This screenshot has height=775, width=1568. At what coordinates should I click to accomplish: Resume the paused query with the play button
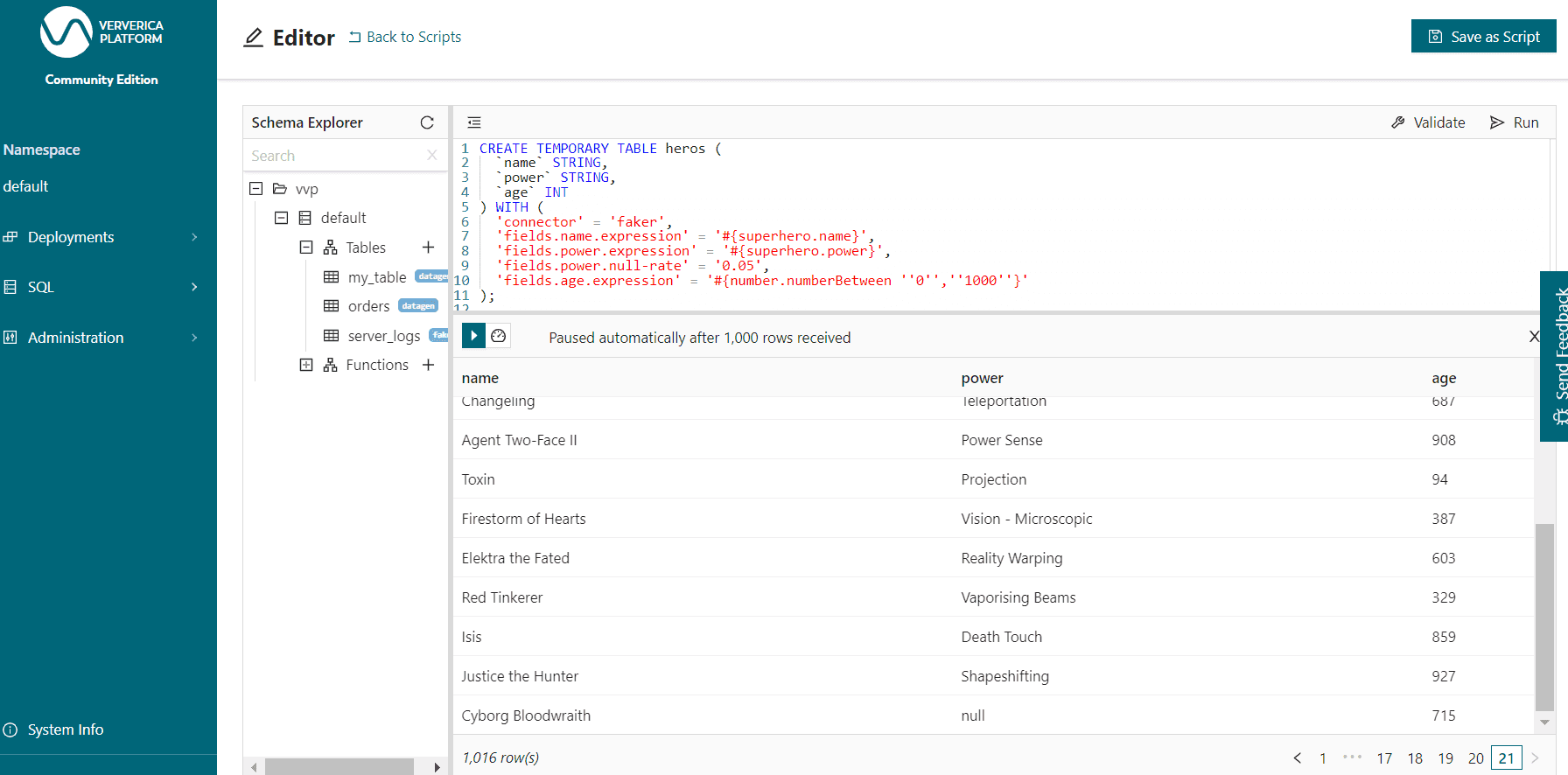pos(473,336)
